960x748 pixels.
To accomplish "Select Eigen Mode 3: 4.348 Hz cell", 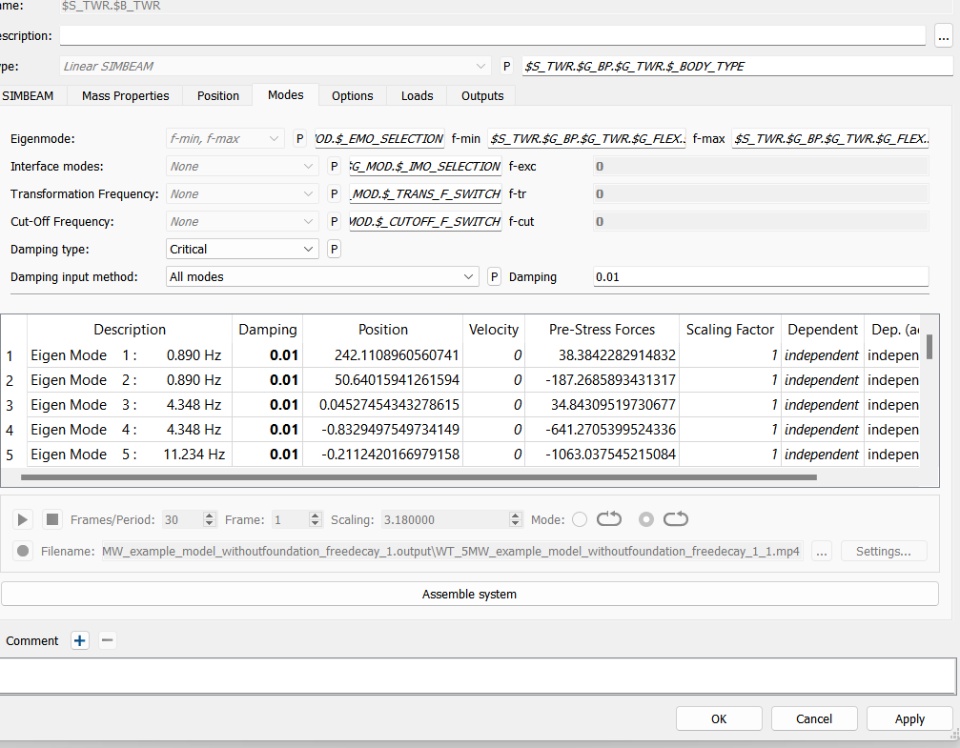I will point(129,405).
